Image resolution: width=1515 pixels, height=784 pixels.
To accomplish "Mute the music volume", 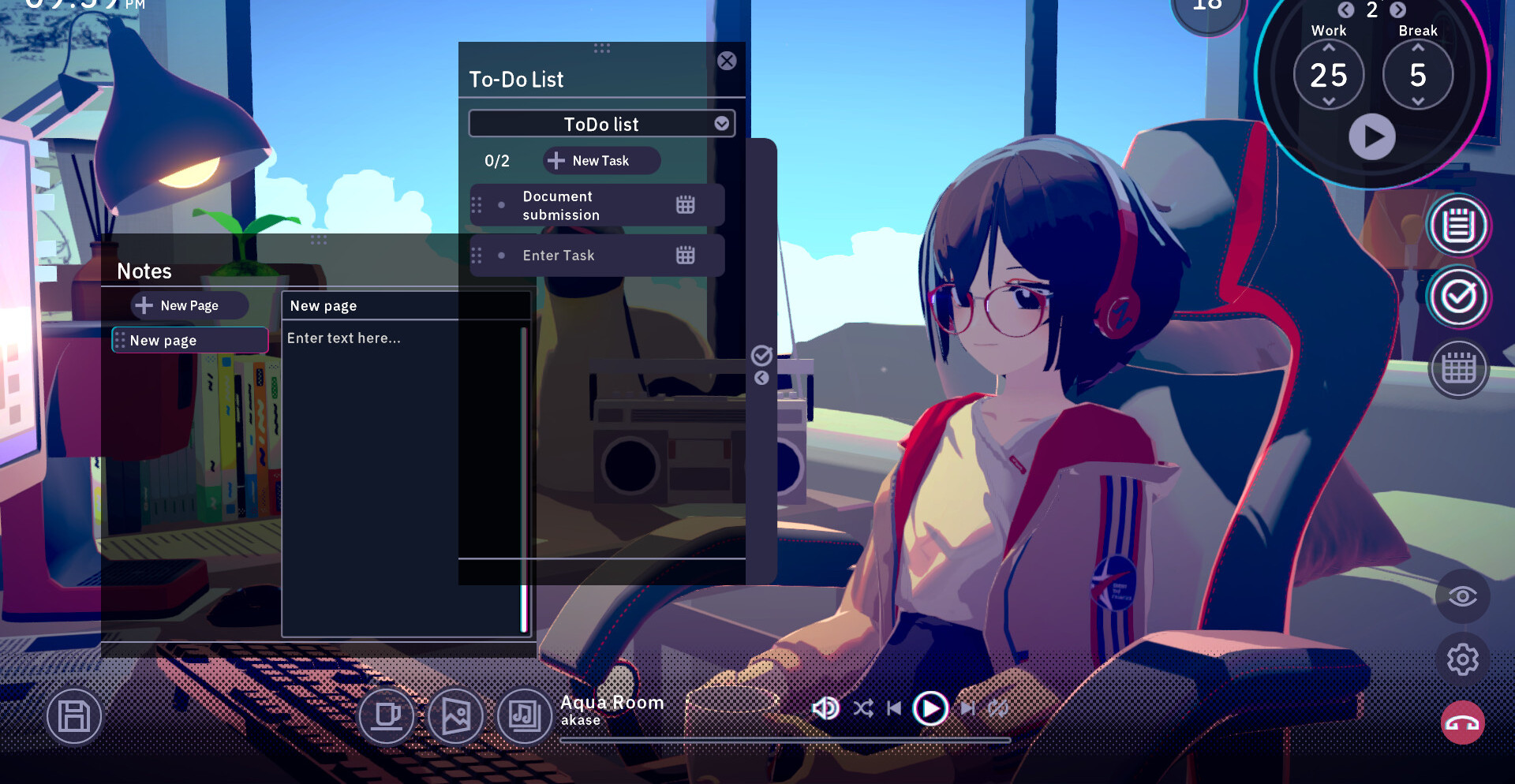I will pyautogui.click(x=825, y=708).
